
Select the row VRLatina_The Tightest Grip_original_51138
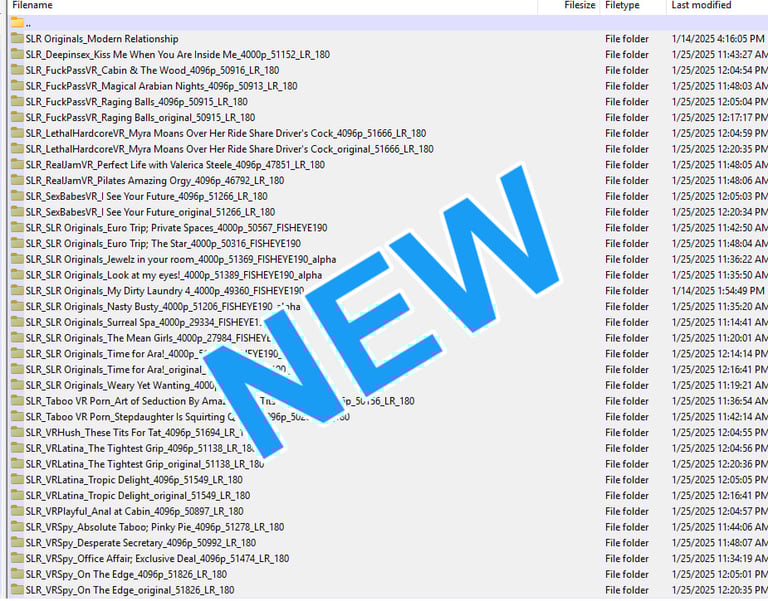click(388, 463)
